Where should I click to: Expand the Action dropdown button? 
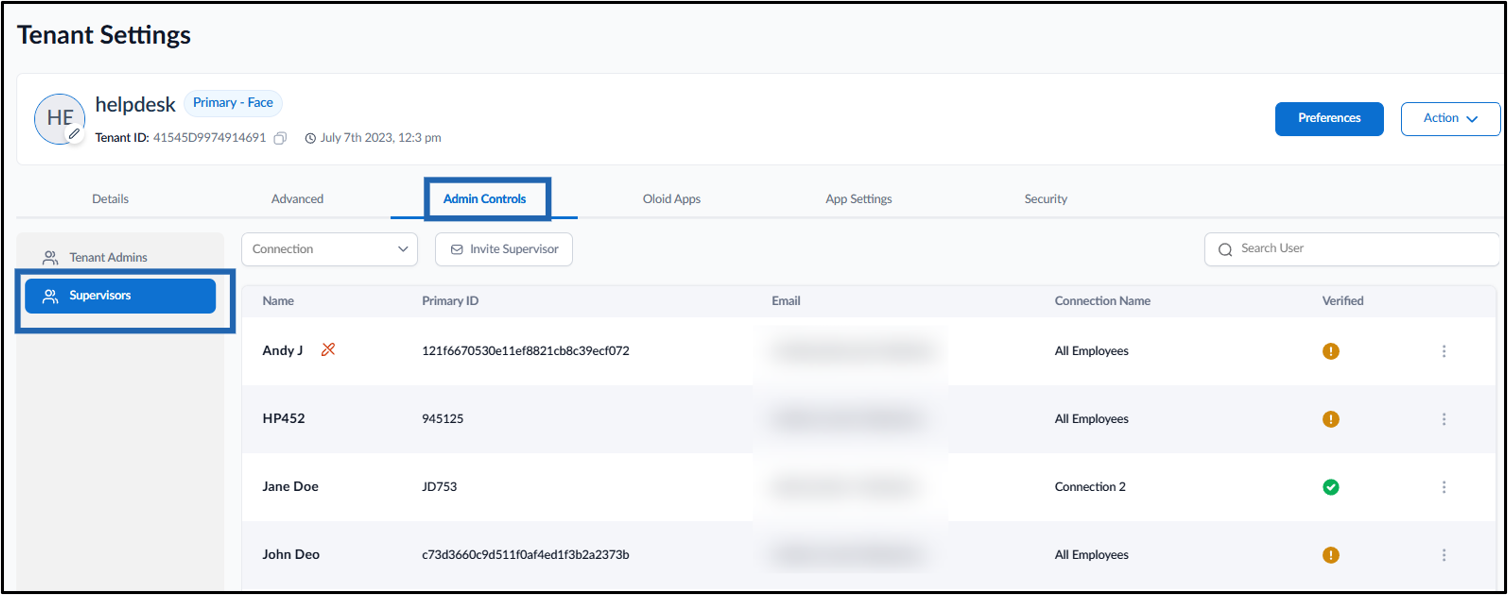click(x=1450, y=118)
